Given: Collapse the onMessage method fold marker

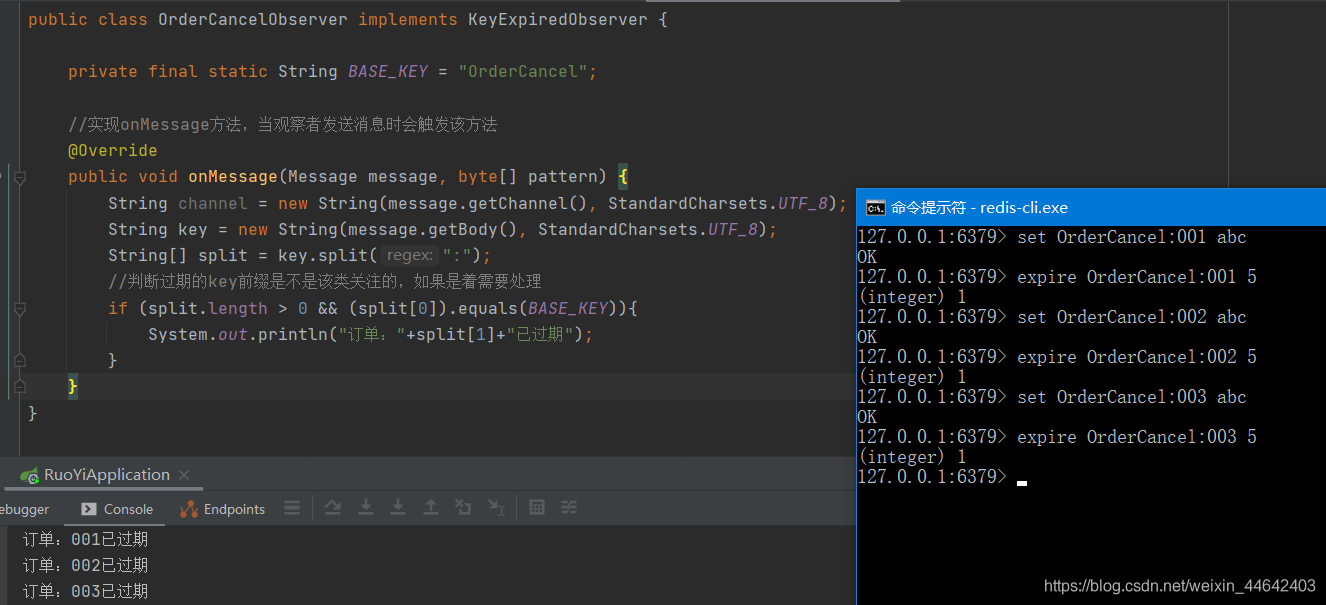Looking at the screenshot, I should tap(19, 177).
